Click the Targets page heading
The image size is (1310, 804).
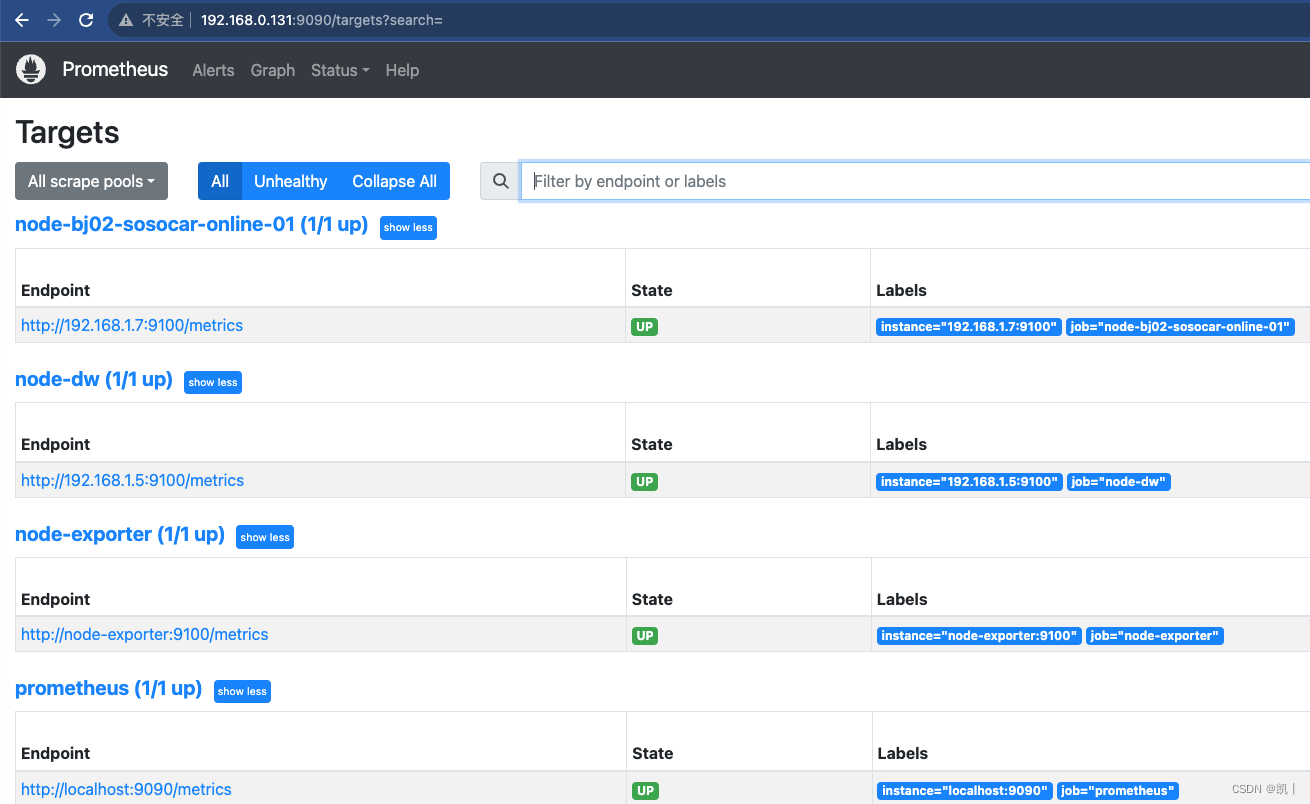click(67, 132)
